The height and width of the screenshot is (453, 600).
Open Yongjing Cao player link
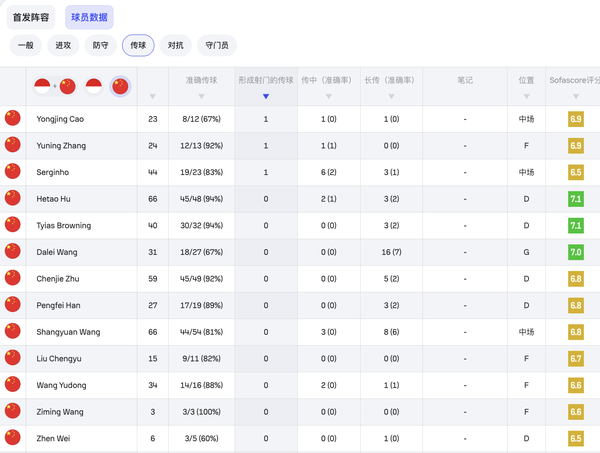(60, 119)
